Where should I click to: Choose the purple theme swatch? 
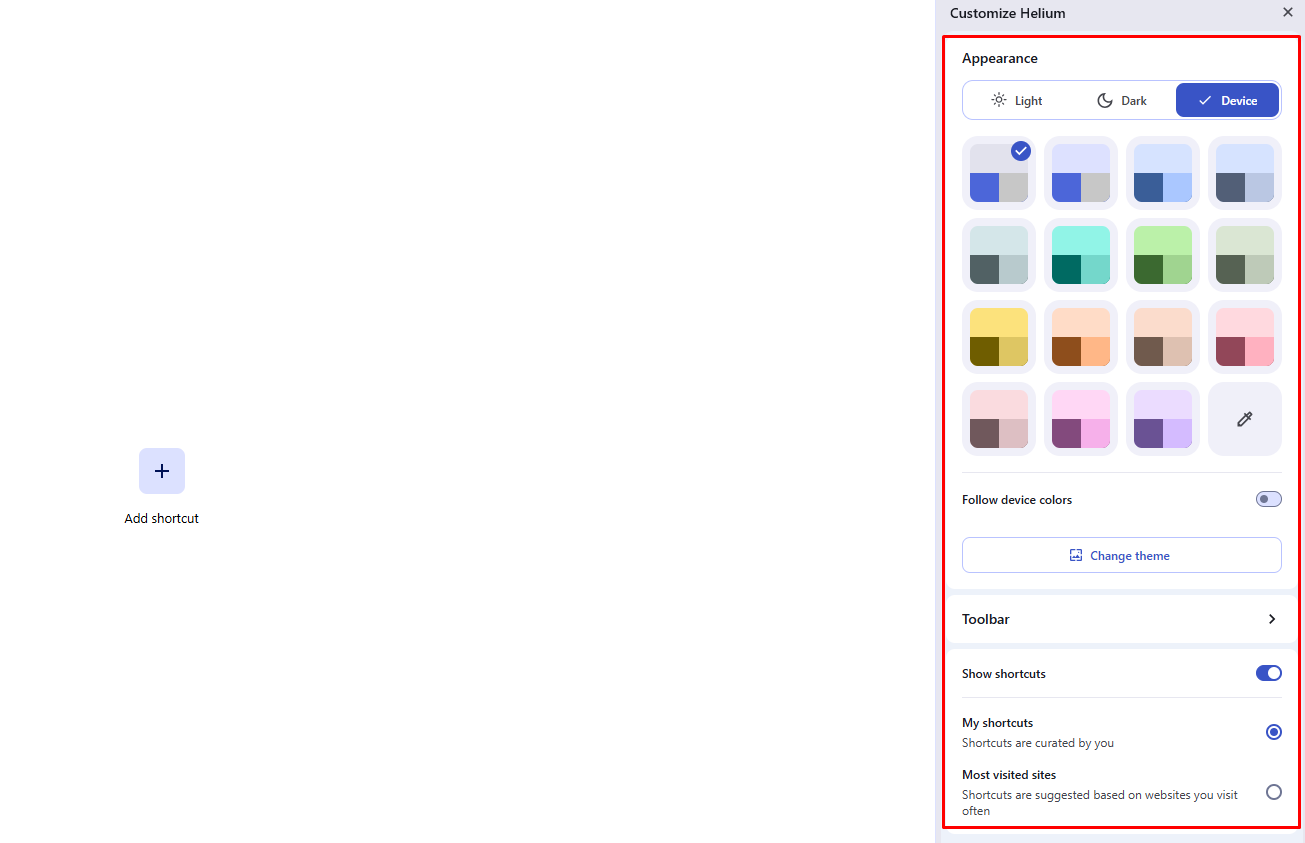(1162, 418)
